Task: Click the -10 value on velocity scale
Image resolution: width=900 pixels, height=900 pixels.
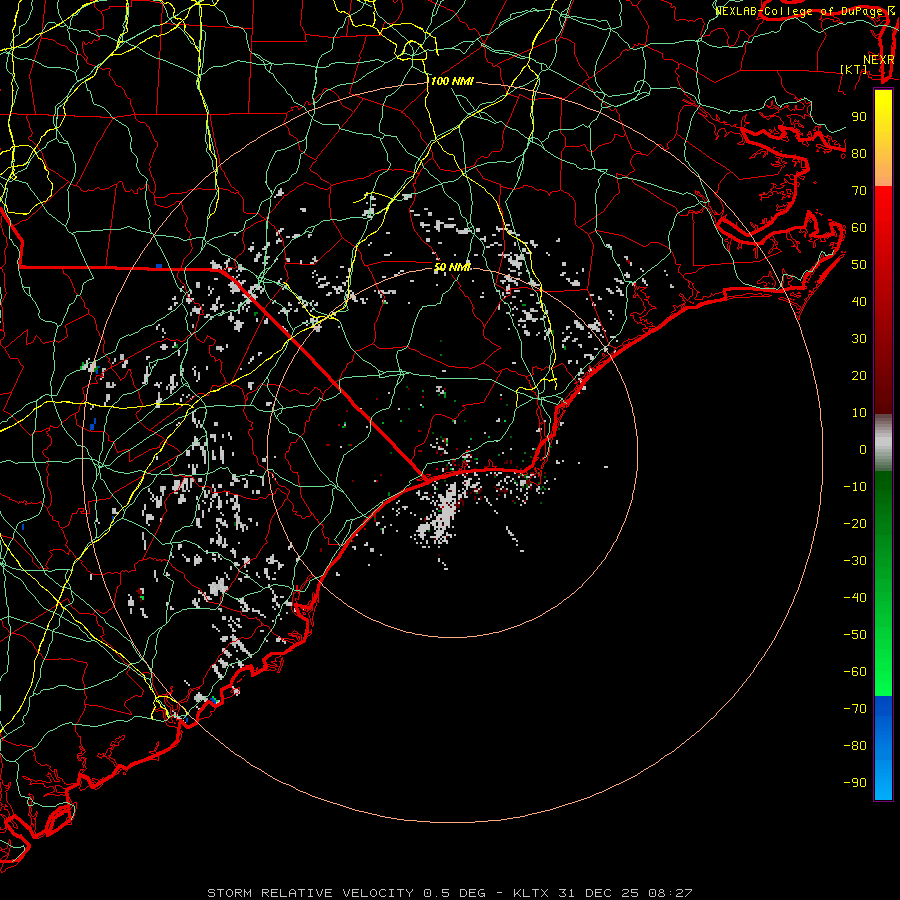Action: click(x=855, y=487)
